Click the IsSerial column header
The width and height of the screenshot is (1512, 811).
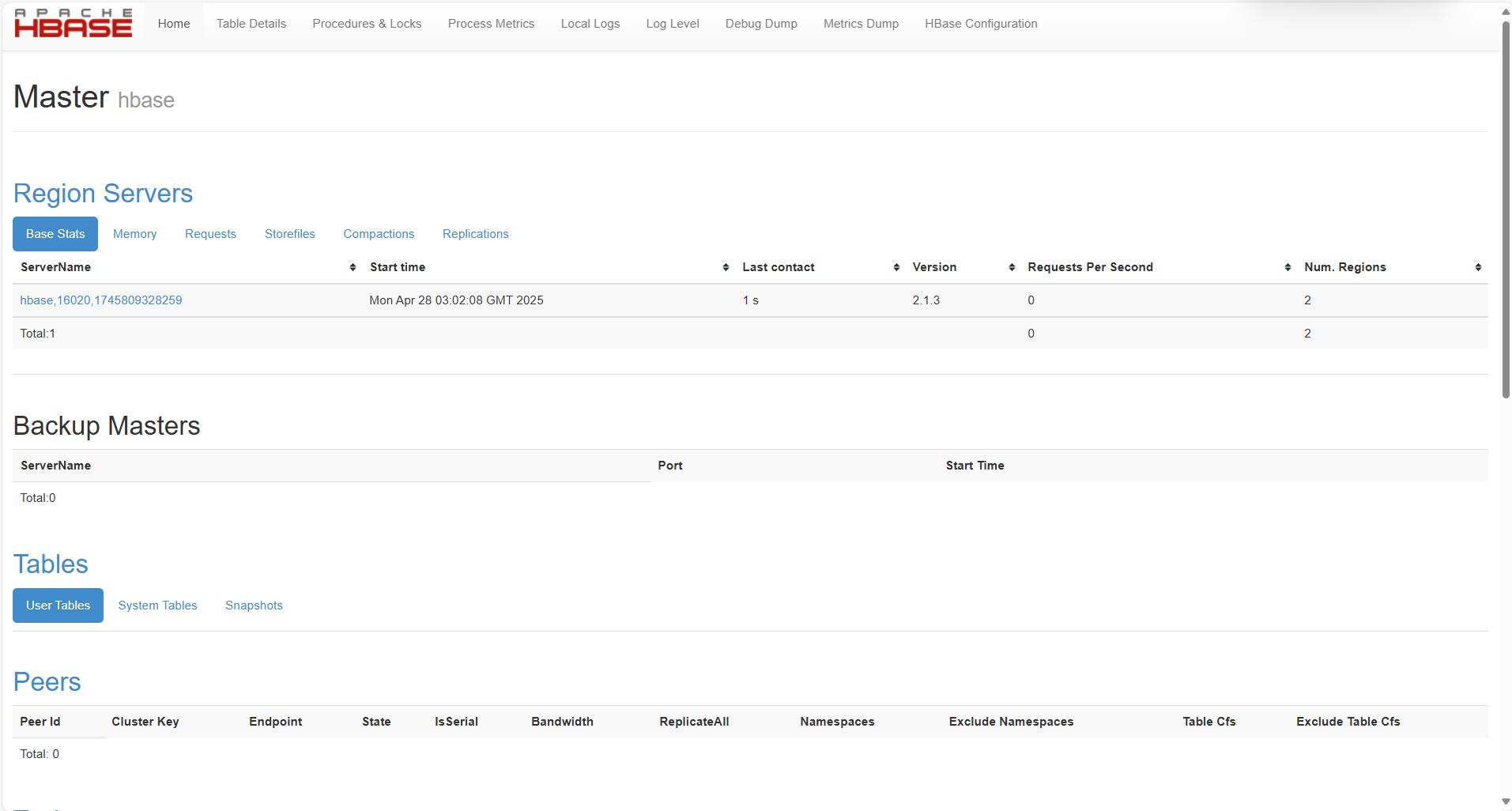456,722
